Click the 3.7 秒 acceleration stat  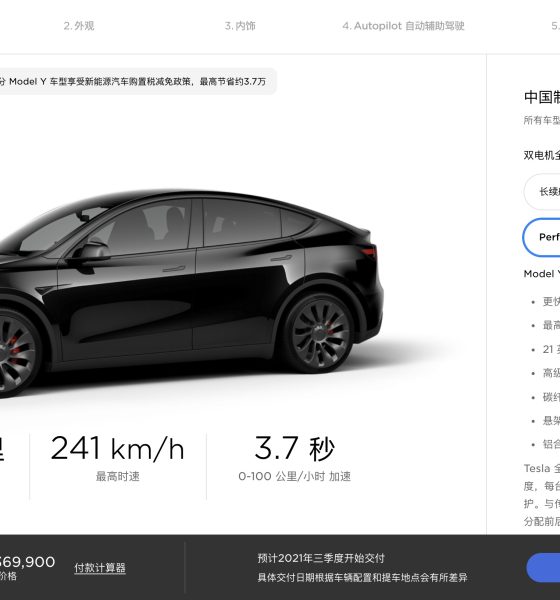point(295,448)
